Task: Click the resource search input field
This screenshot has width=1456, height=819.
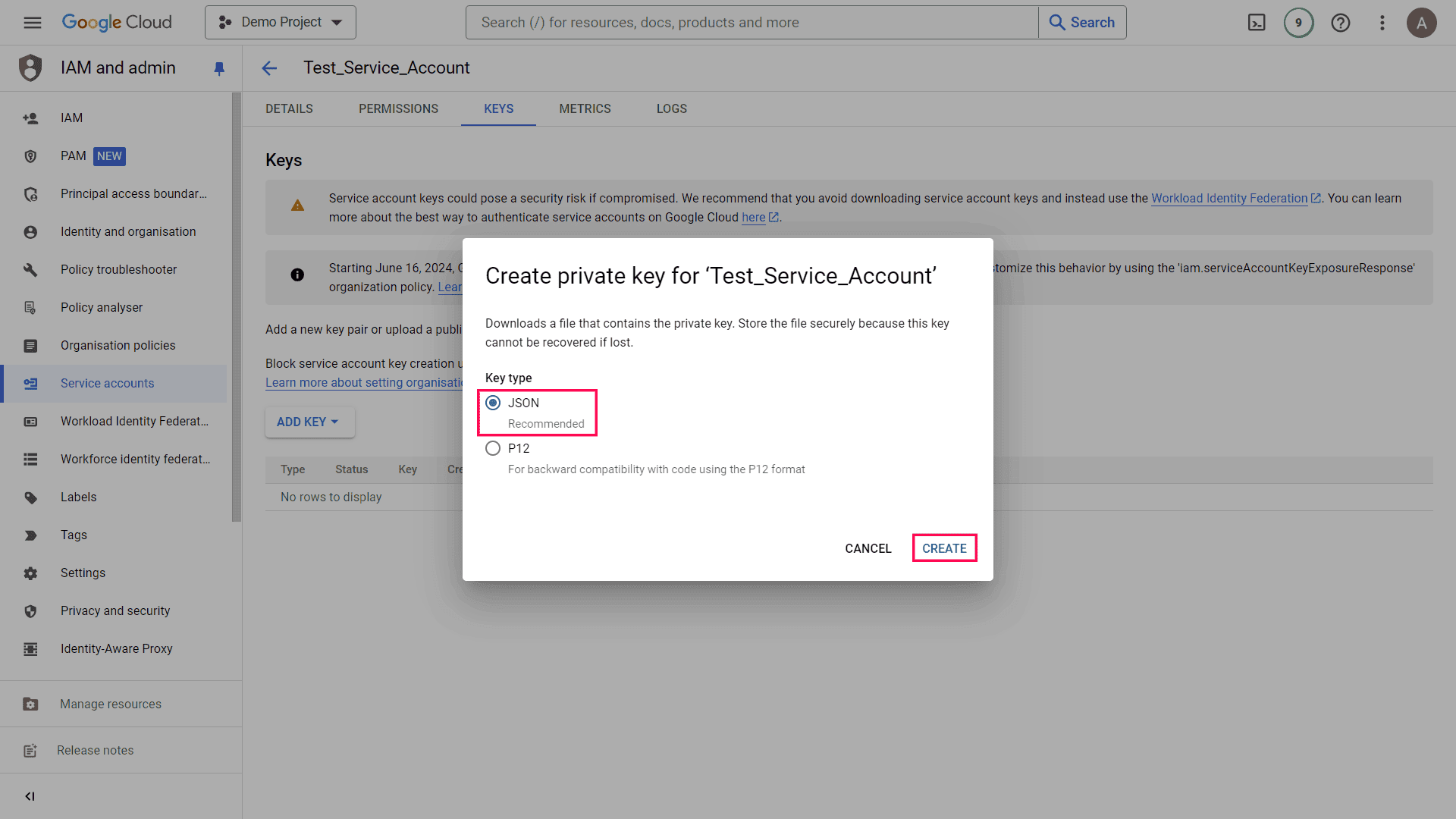Action: tap(751, 23)
